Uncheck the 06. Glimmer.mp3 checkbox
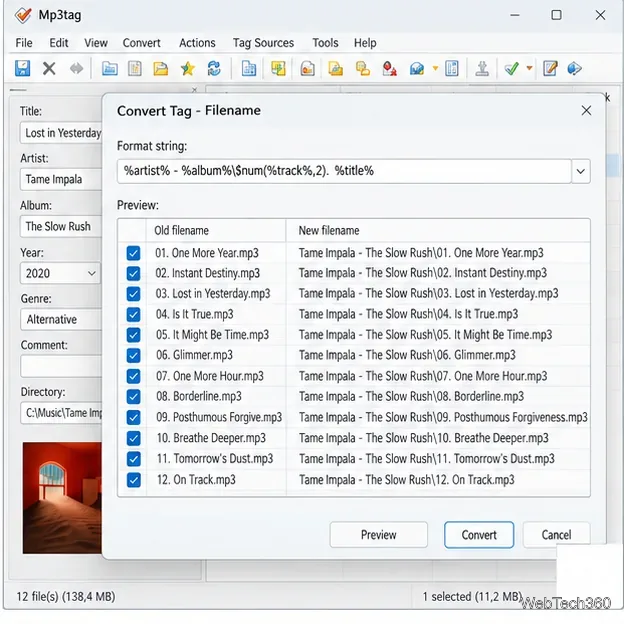 133,355
